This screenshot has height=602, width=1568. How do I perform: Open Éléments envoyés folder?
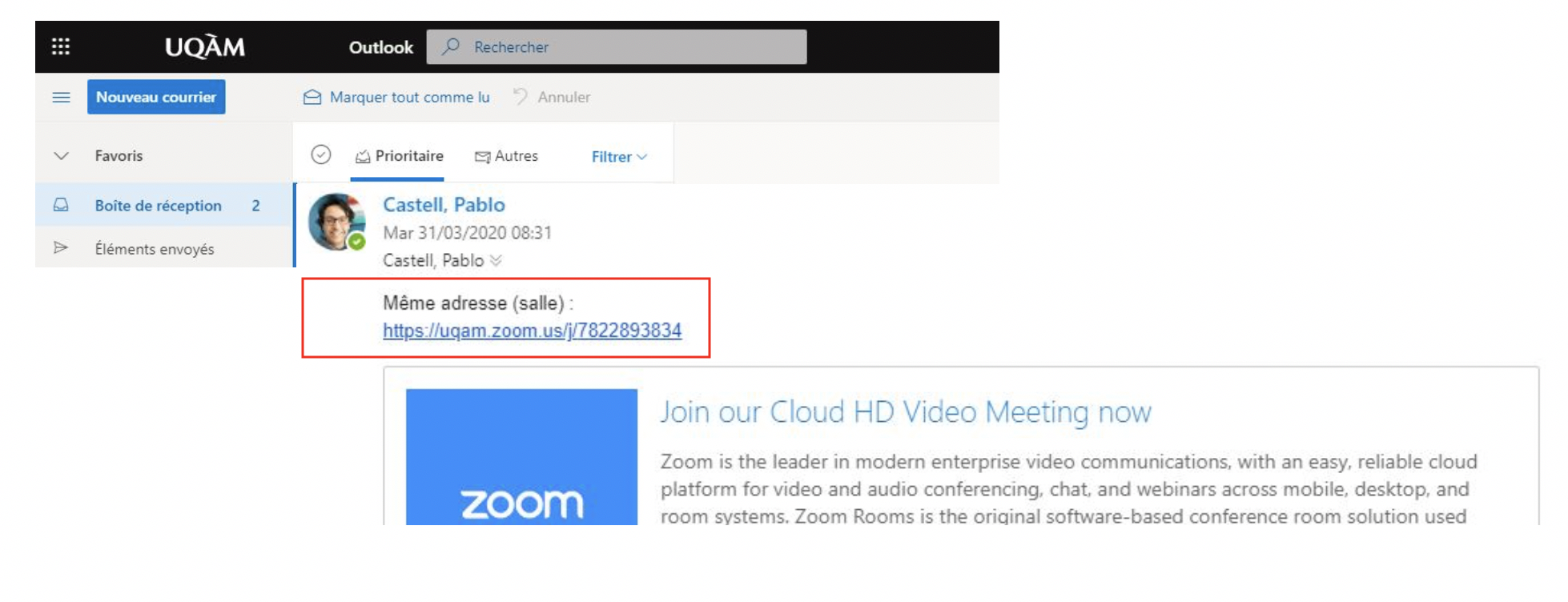[x=164, y=248]
